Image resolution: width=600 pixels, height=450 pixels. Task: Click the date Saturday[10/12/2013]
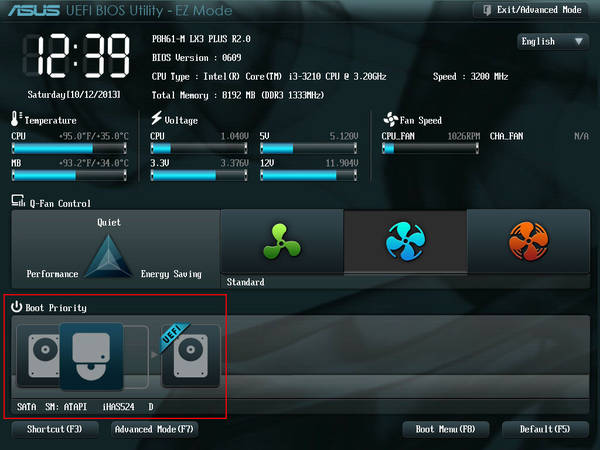pyautogui.click(x=74, y=95)
